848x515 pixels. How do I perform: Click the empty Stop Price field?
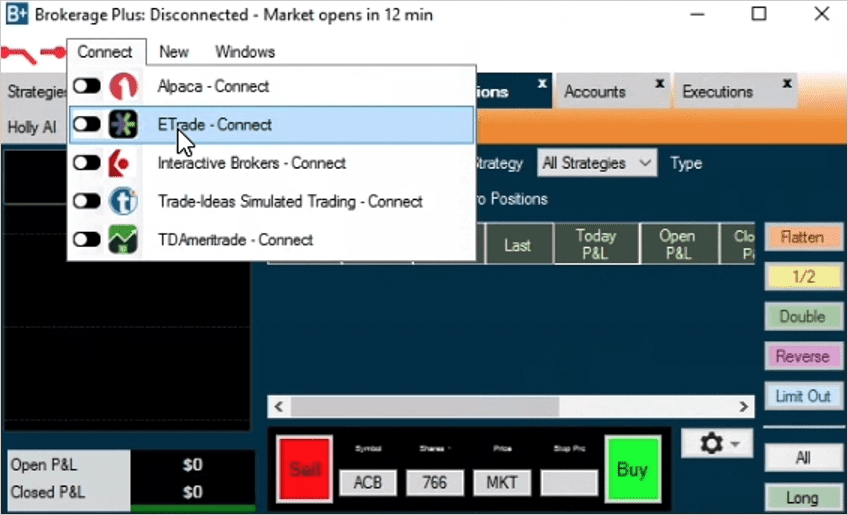569,482
